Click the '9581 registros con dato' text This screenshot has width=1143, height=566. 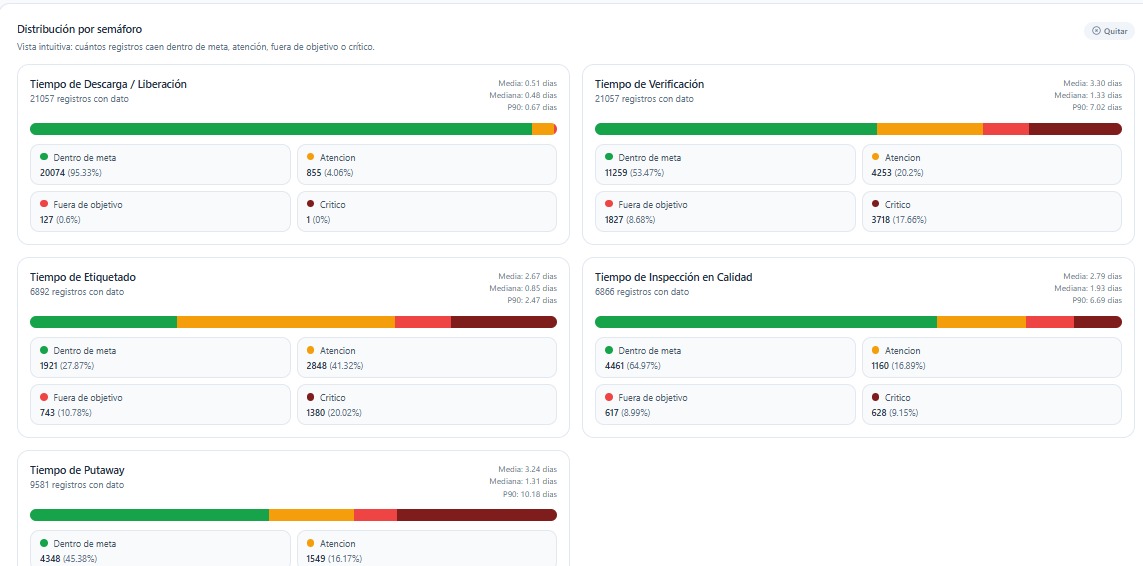(x=77, y=485)
